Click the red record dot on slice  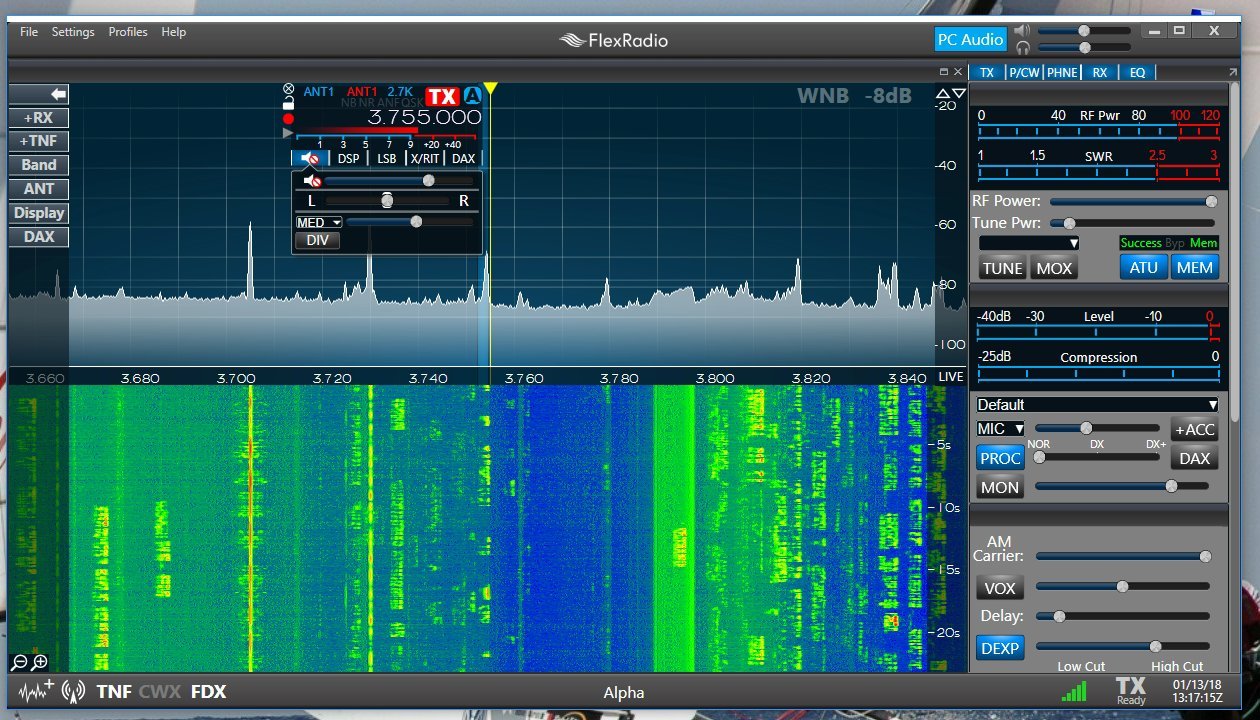coord(288,118)
